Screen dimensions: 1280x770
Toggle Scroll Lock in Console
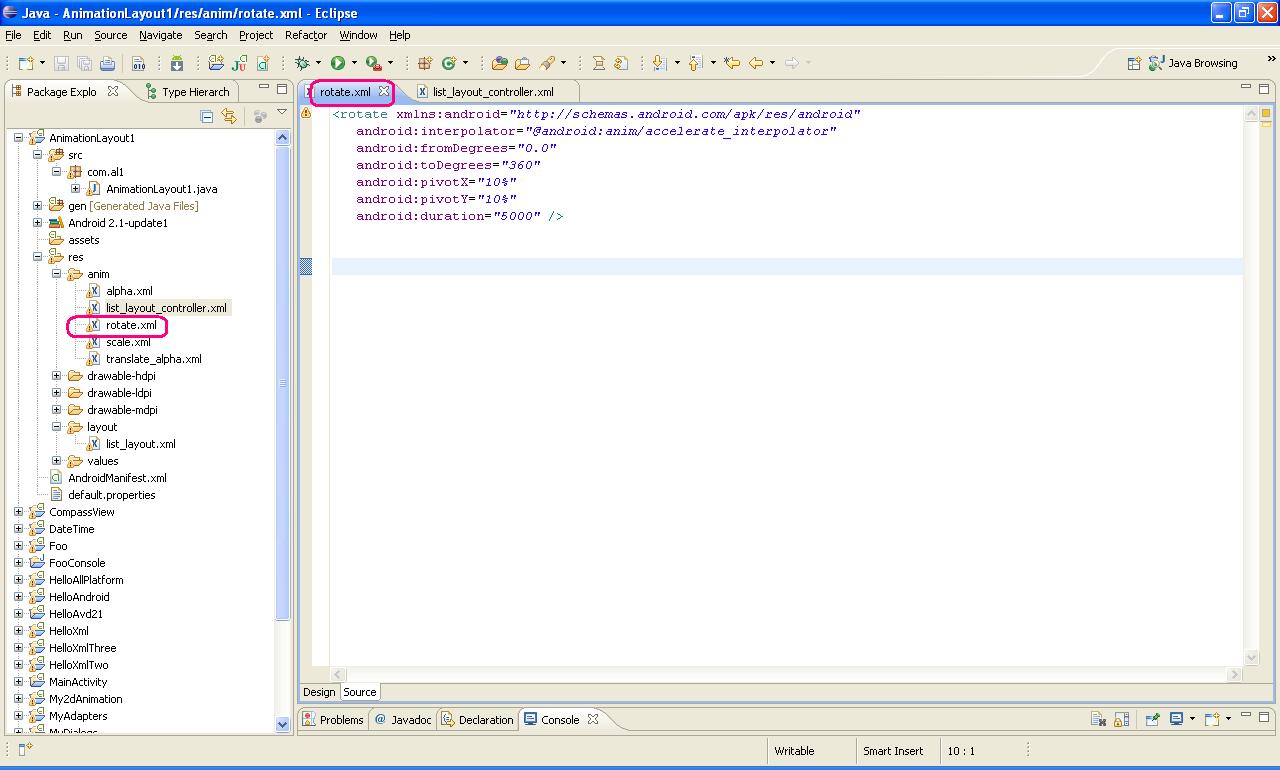[1122, 719]
